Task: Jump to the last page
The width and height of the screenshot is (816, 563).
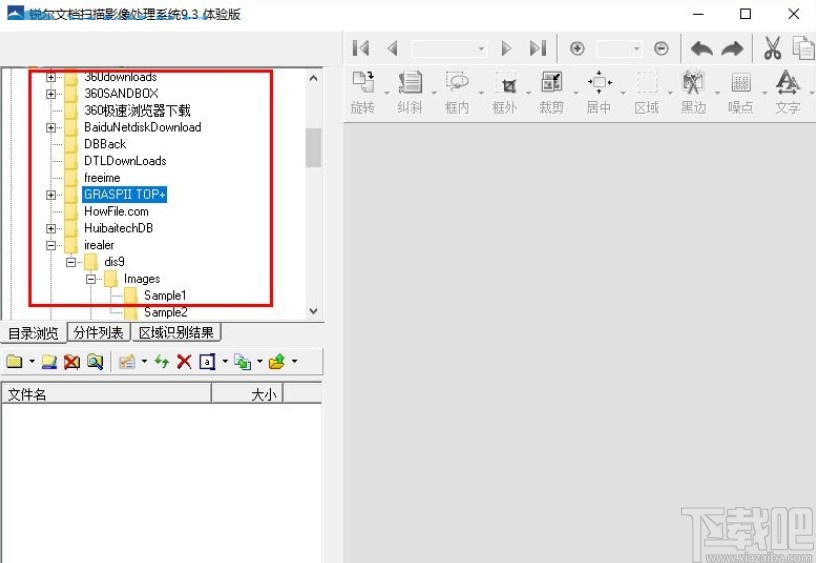Action: (538, 48)
